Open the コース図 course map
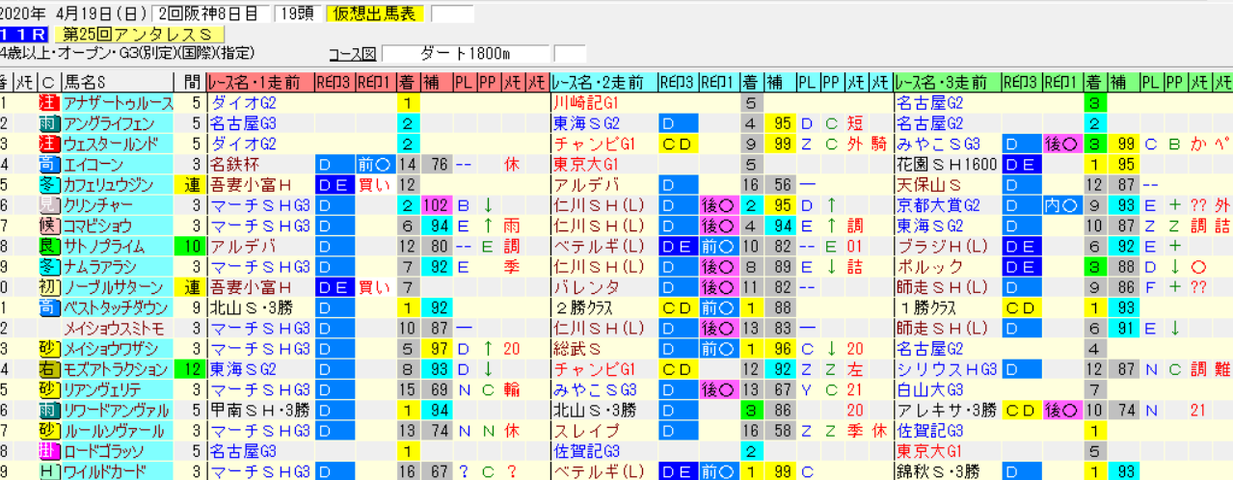The height and width of the screenshot is (480, 1233). click(x=352, y=53)
